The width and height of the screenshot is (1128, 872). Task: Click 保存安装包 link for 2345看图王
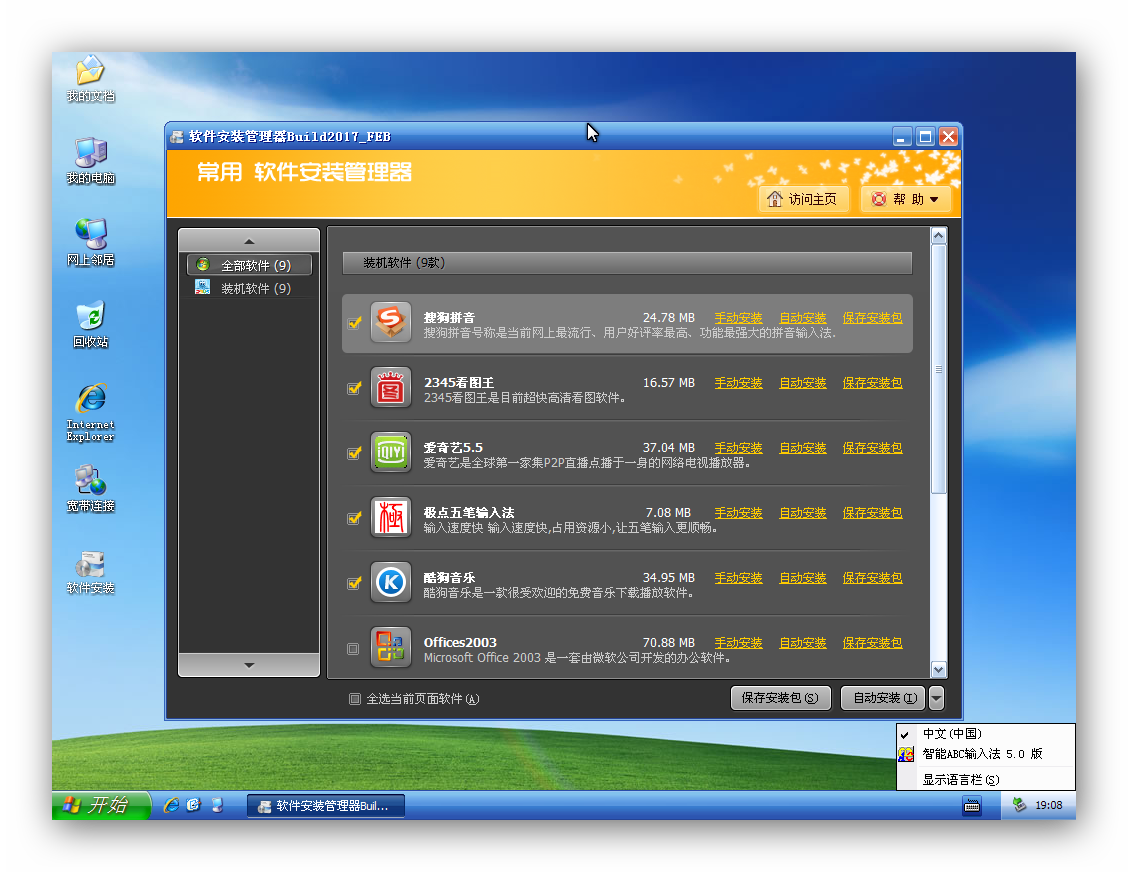872,383
